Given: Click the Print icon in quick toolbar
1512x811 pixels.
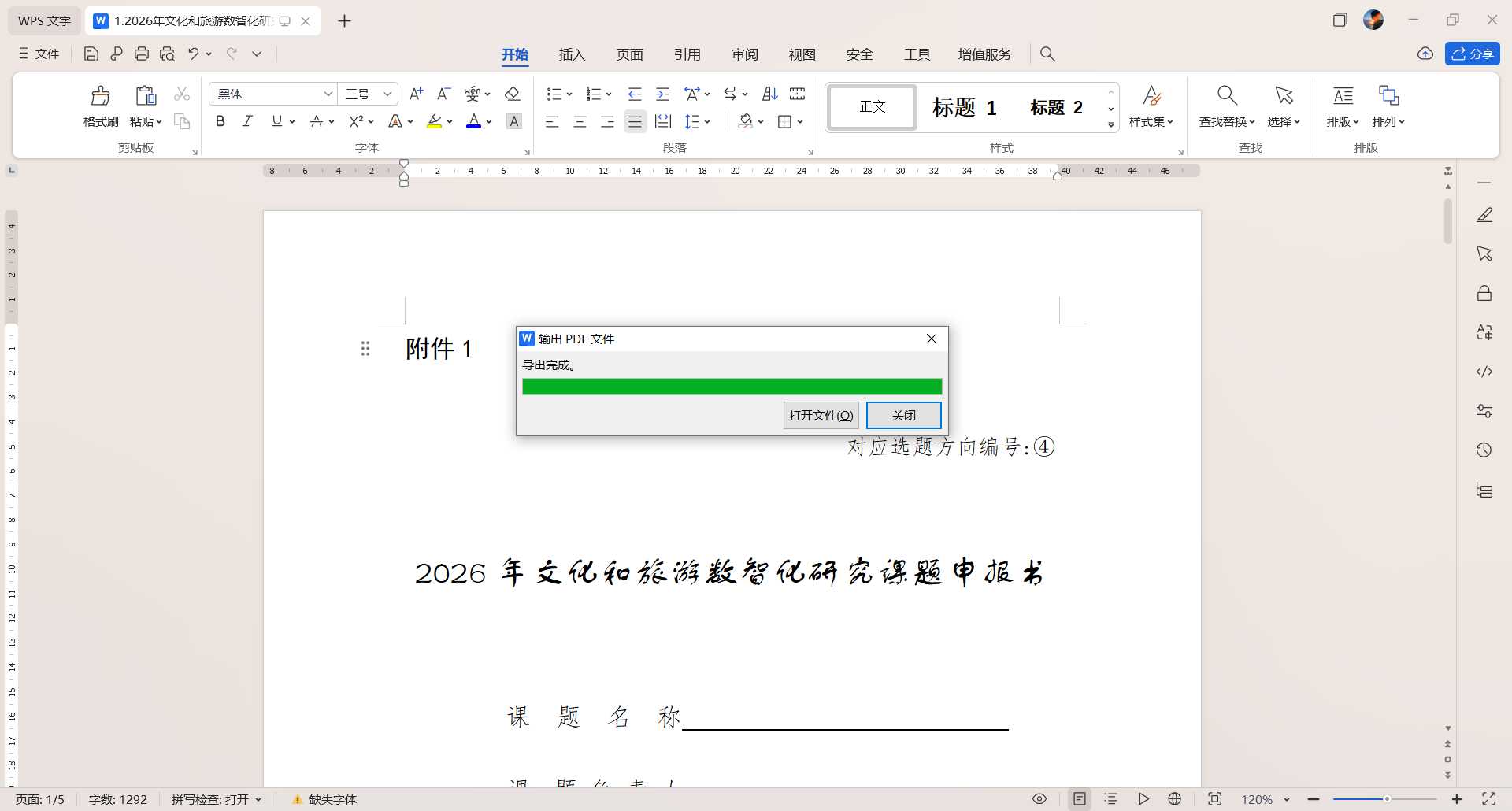Looking at the screenshot, I should point(142,54).
